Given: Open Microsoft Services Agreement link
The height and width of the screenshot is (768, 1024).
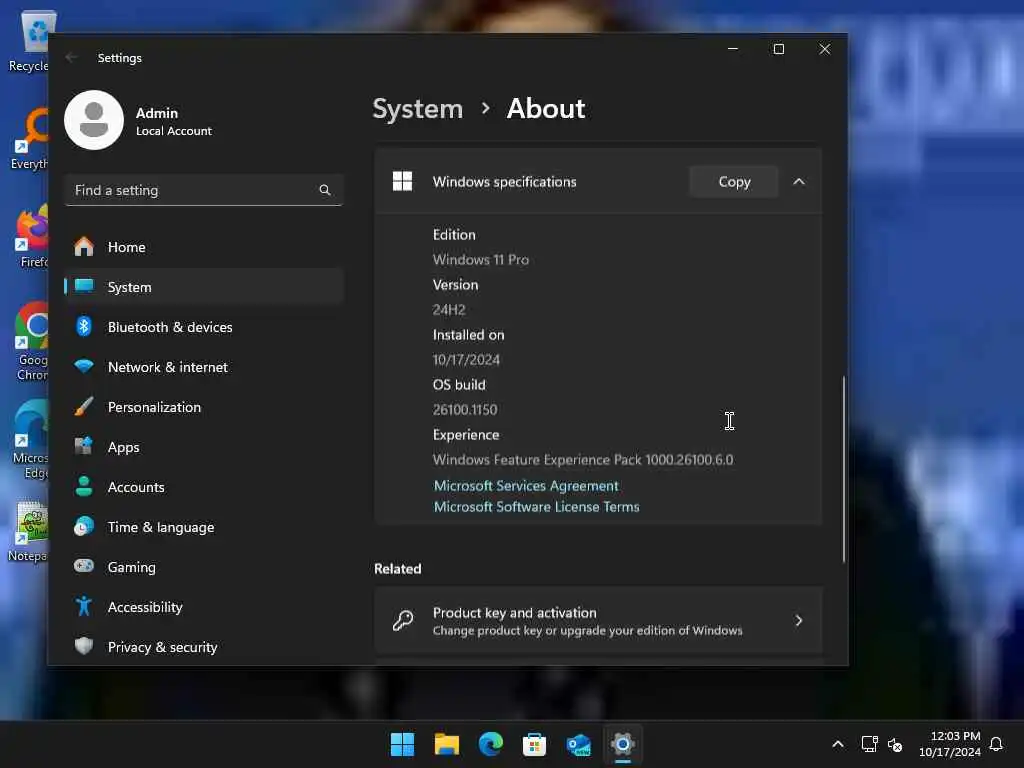Looking at the screenshot, I should point(526,486).
